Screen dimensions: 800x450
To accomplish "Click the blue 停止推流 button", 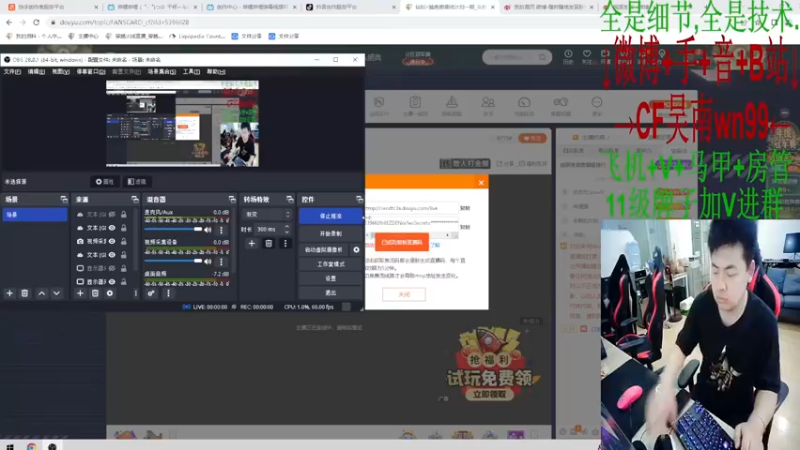I will coord(331,216).
